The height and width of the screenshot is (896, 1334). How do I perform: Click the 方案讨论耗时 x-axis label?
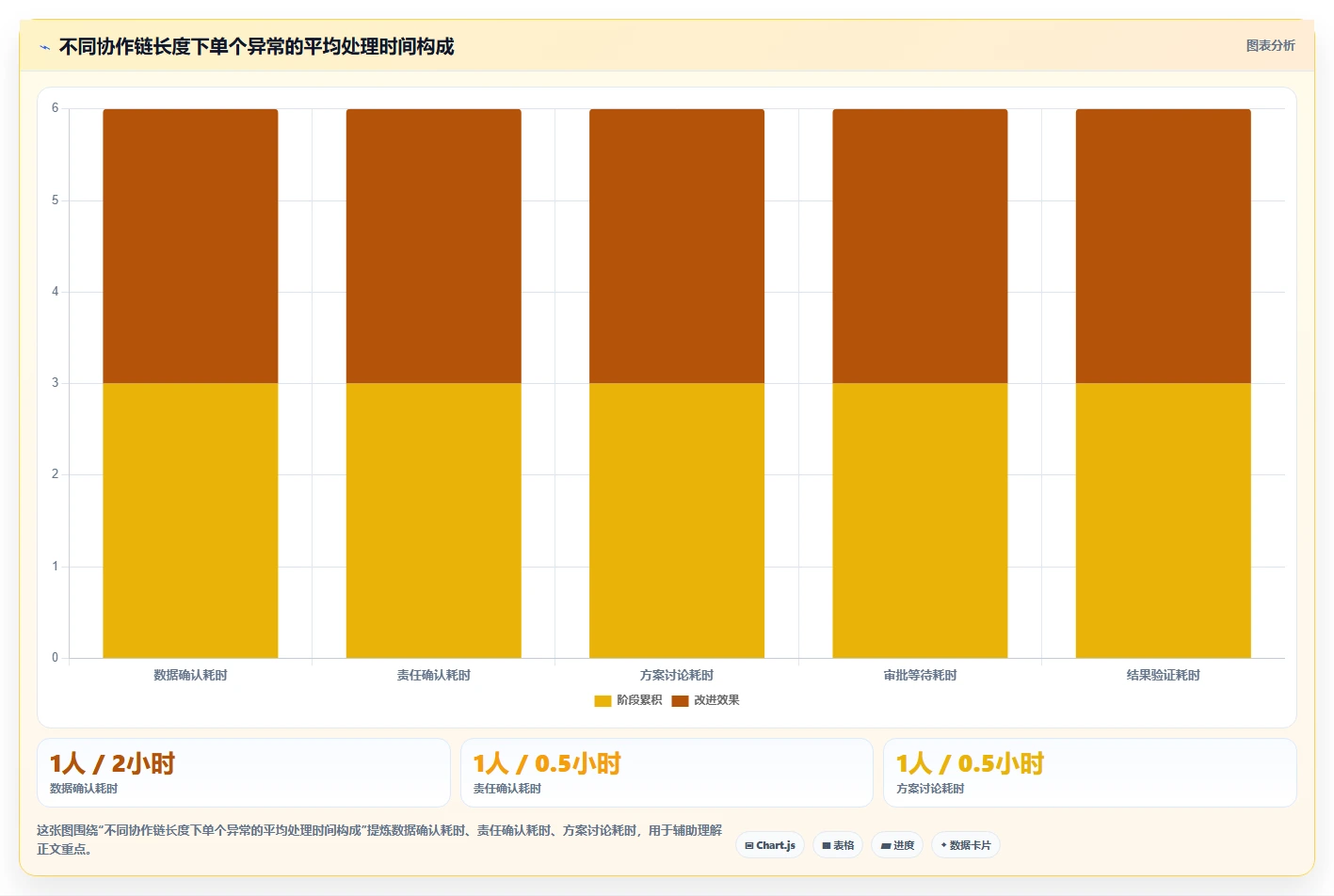pyautogui.click(x=677, y=675)
